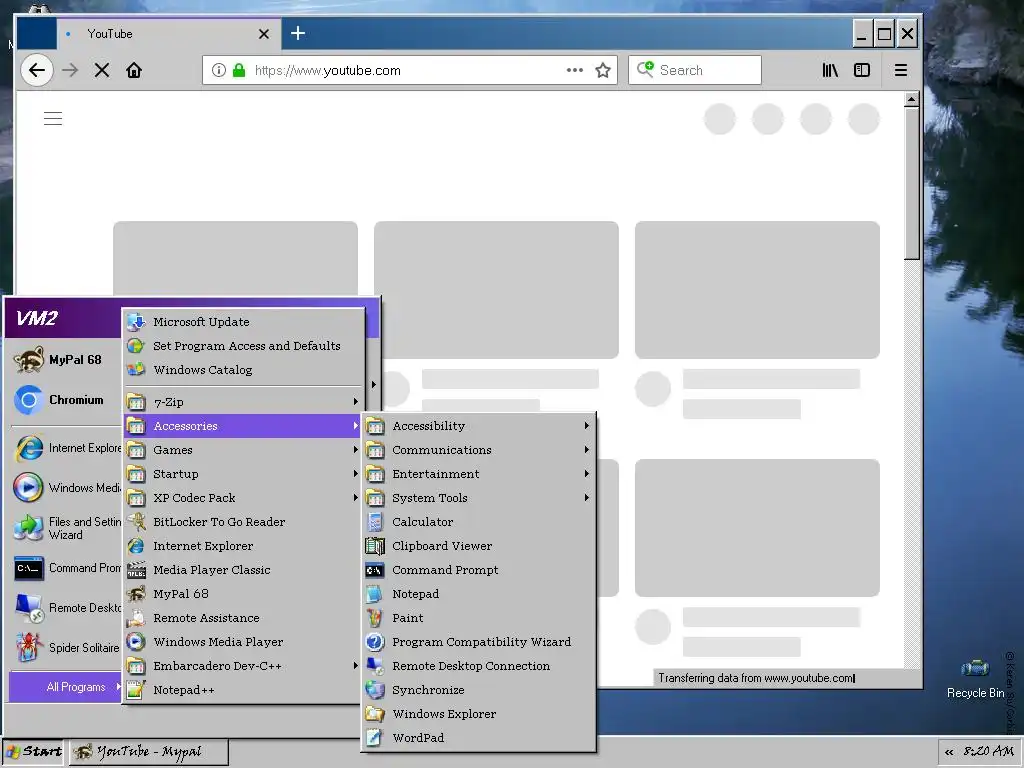Close the YouTube tab
This screenshot has width=1024, height=768.
pyautogui.click(x=264, y=34)
